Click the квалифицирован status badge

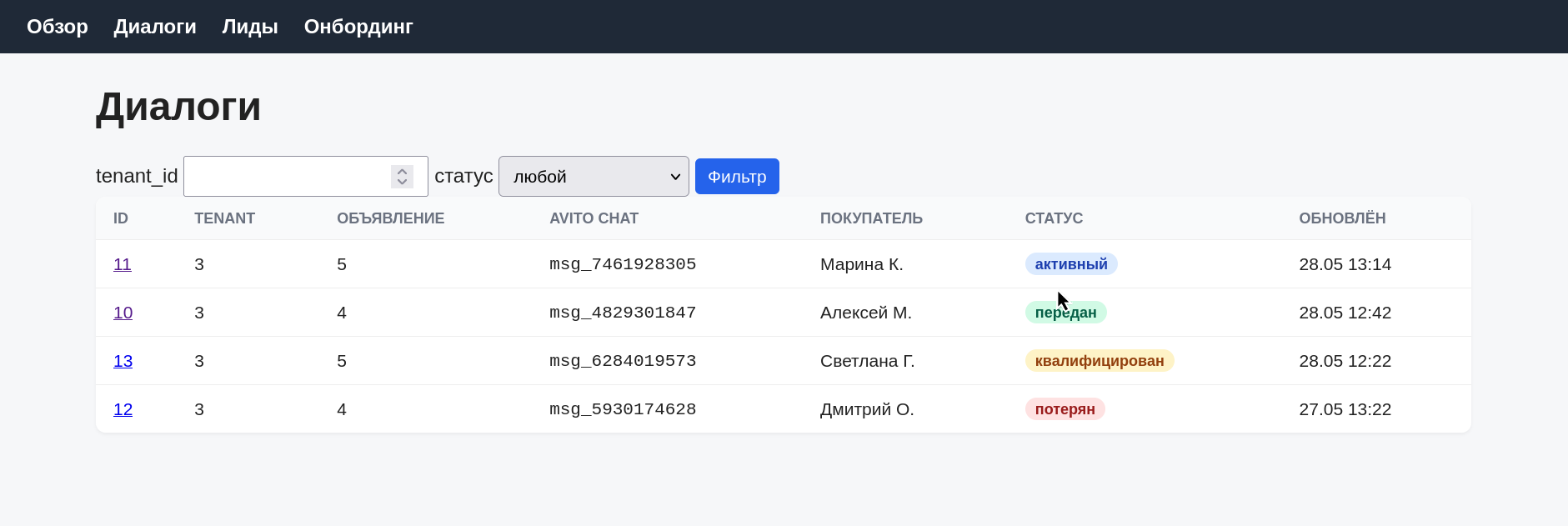pos(1100,361)
